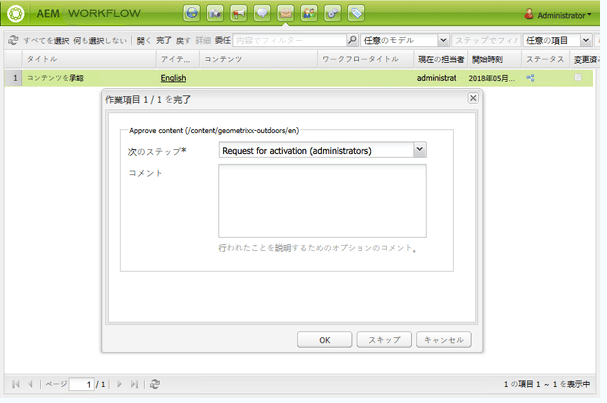Sort by 変更済 column header

585,59
